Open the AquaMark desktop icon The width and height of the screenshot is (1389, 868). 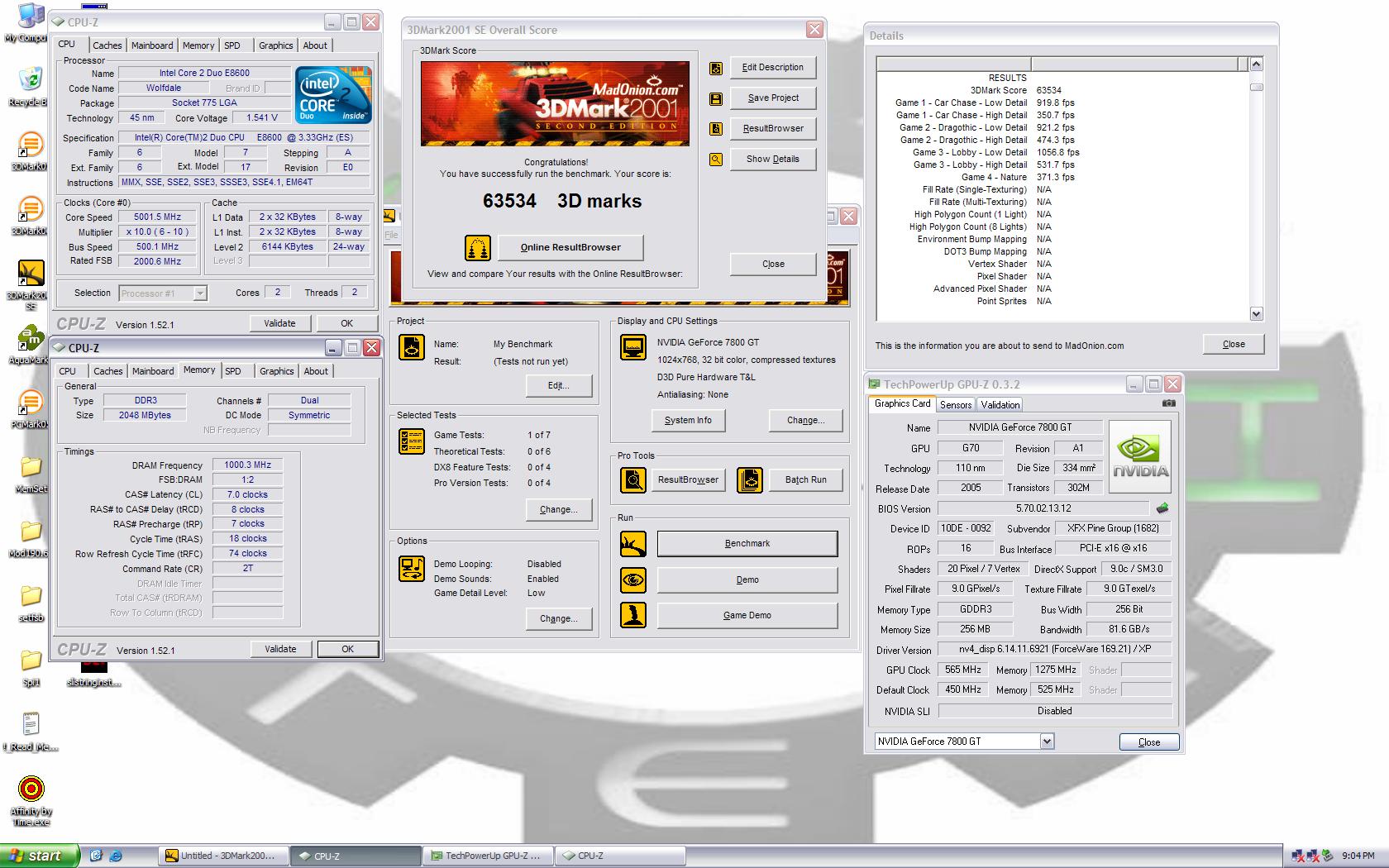pyautogui.click(x=31, y=346)
